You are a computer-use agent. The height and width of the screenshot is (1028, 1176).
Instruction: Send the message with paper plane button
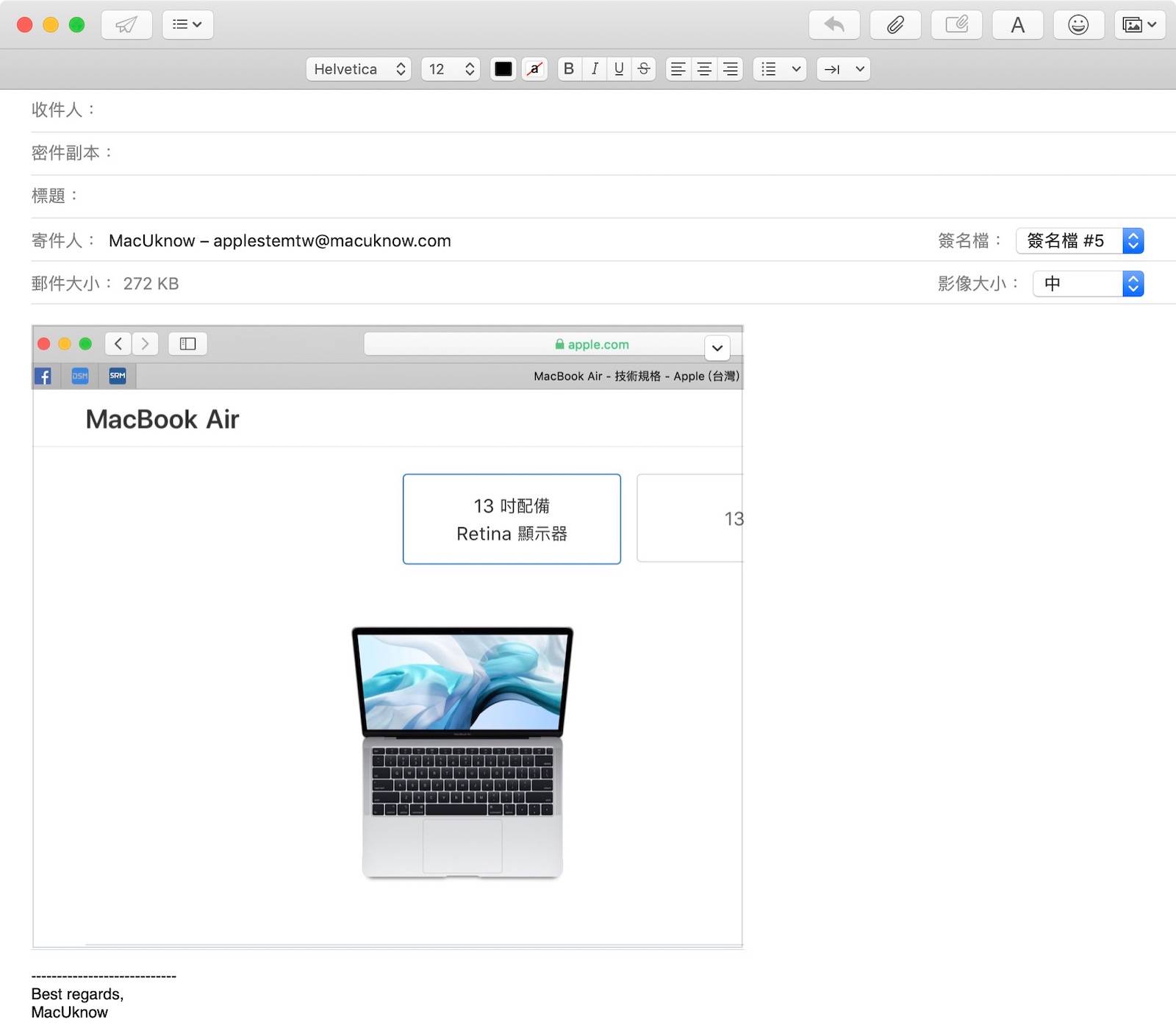tap(126, 25)
